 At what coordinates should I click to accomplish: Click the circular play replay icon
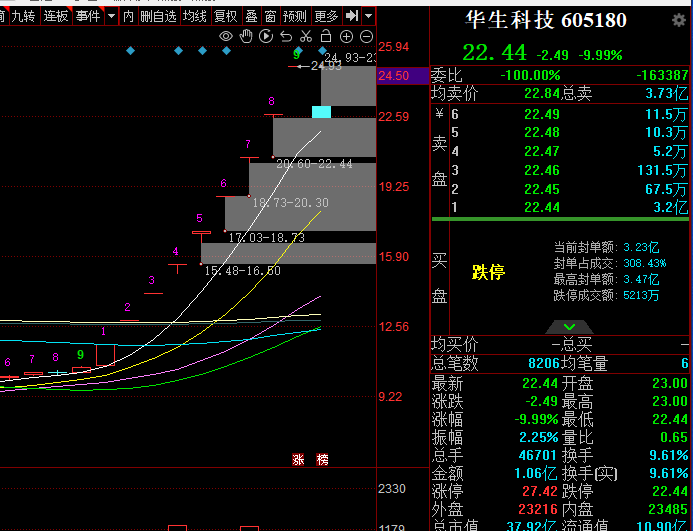point(266,36)
